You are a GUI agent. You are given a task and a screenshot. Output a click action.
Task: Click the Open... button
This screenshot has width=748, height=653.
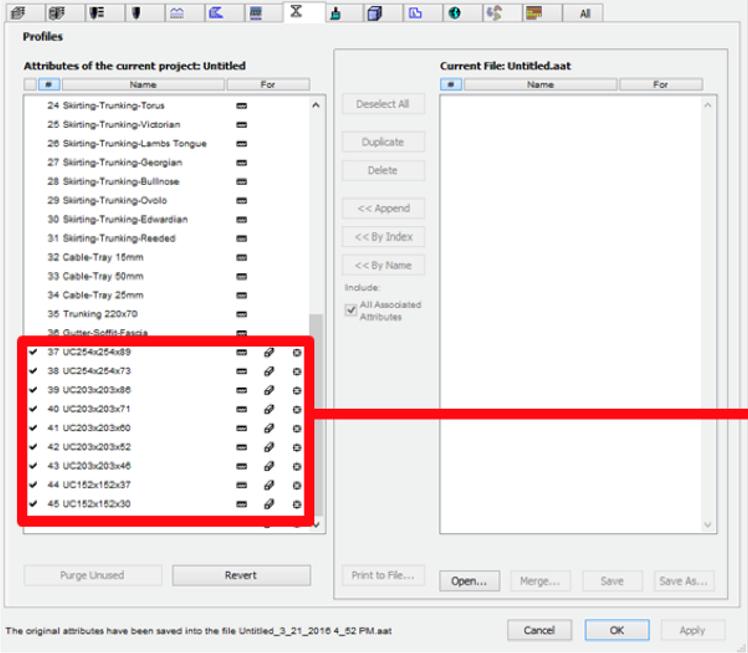pyautogui.click(x=469, y=581)
